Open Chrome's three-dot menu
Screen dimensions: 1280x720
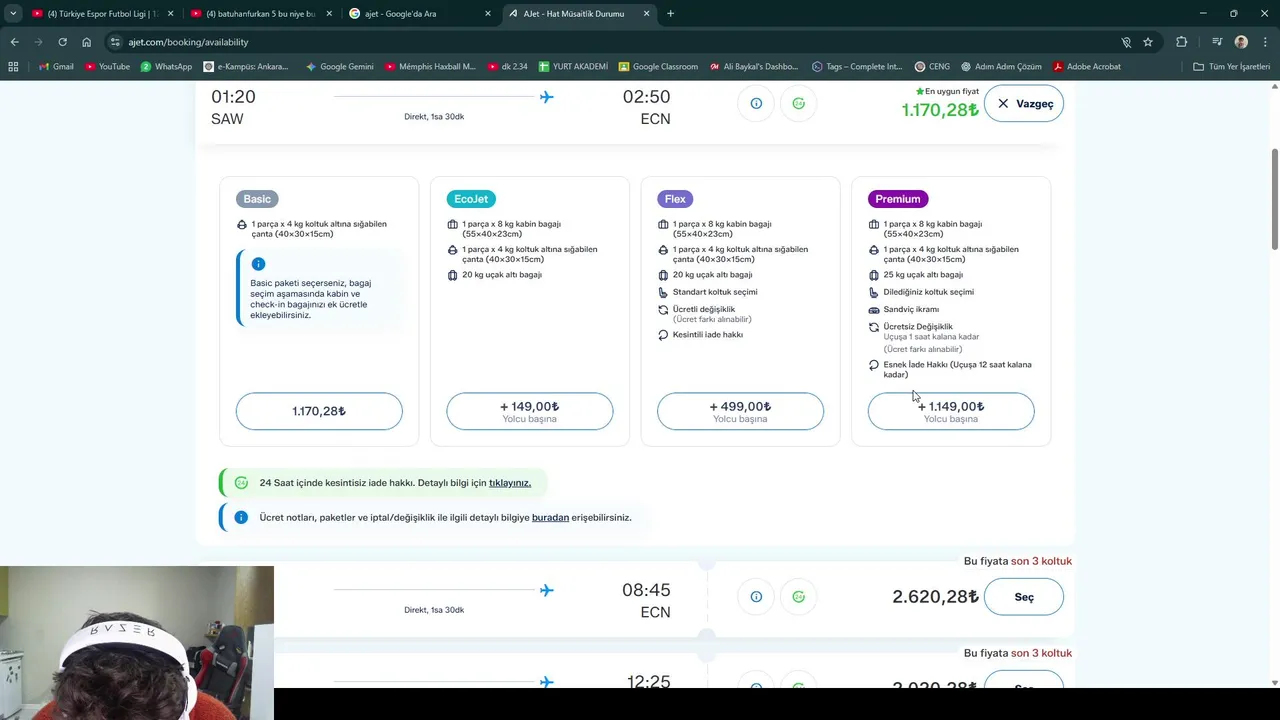click(x=1264, y=42)
